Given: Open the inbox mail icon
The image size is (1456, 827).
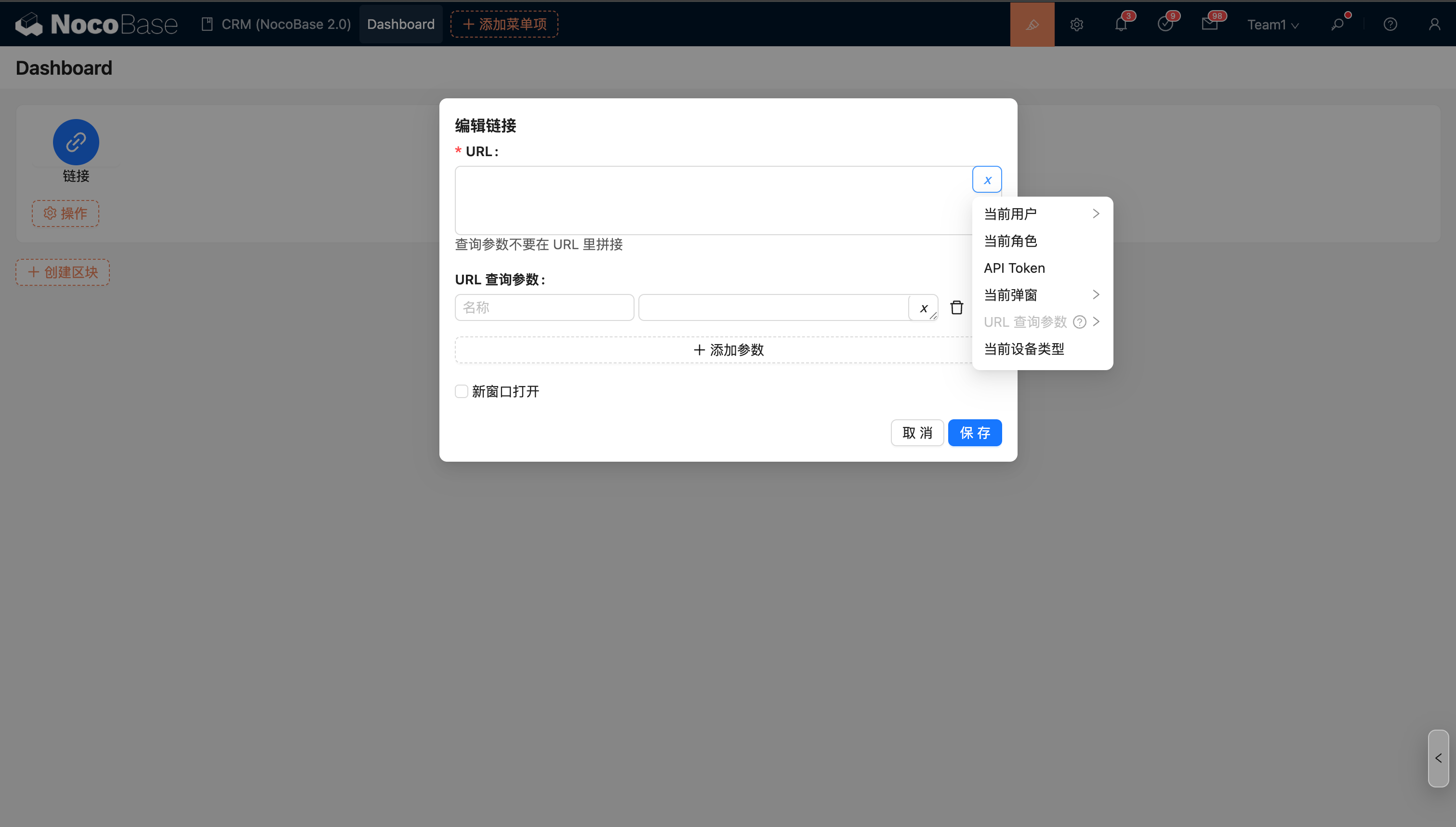Looking at the screenshot, I should (1209, 25).
